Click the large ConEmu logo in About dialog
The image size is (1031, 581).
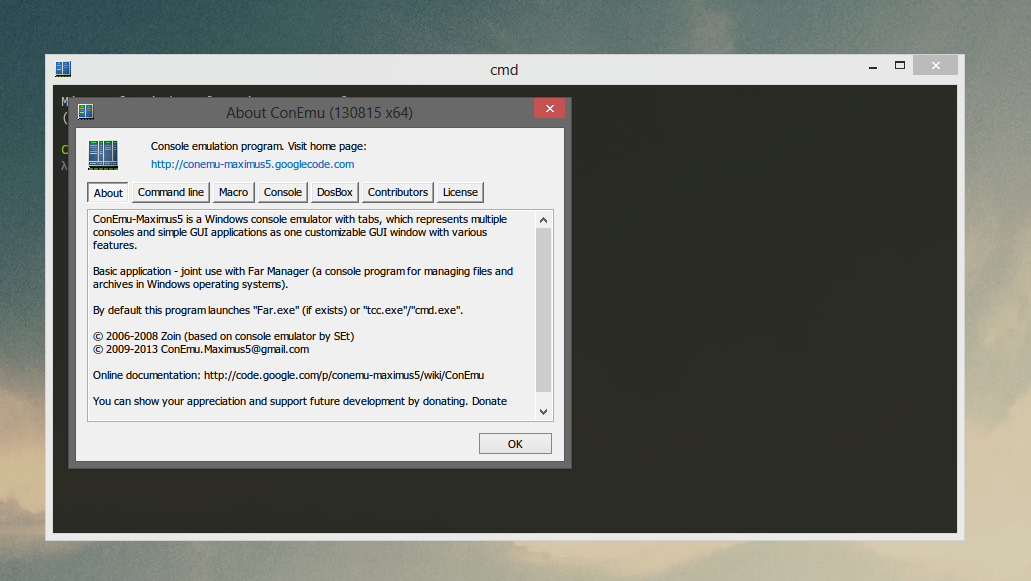coord(103,155)
